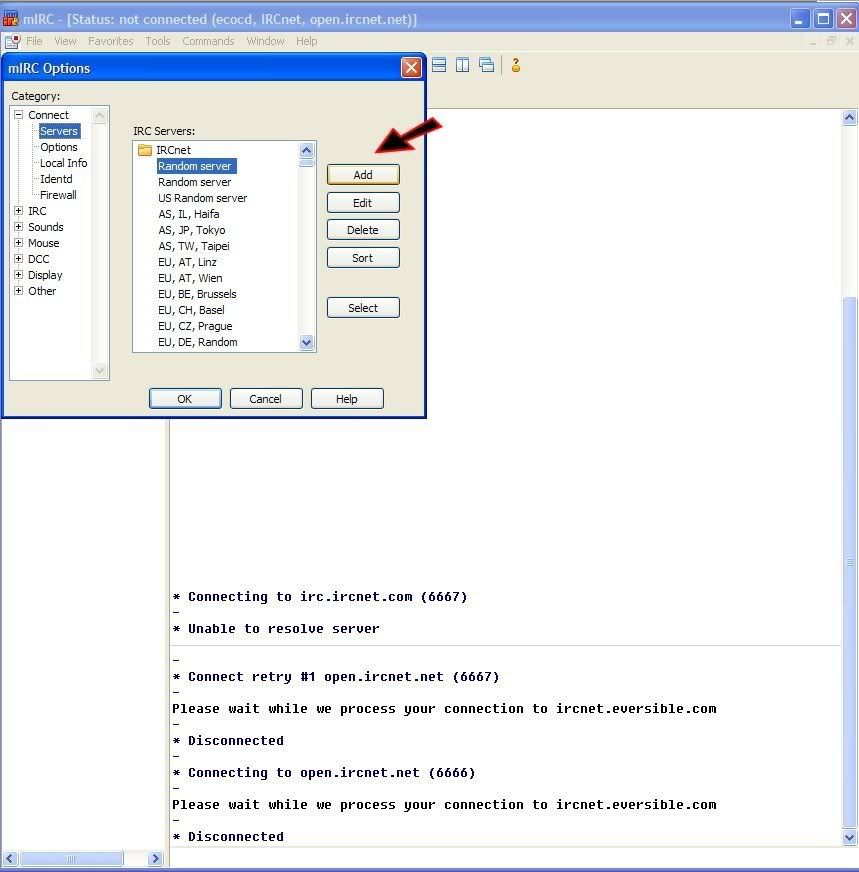This screenshot has width=859, height=872.
Task: Expand the Other category
Action: tap(18, 291)
